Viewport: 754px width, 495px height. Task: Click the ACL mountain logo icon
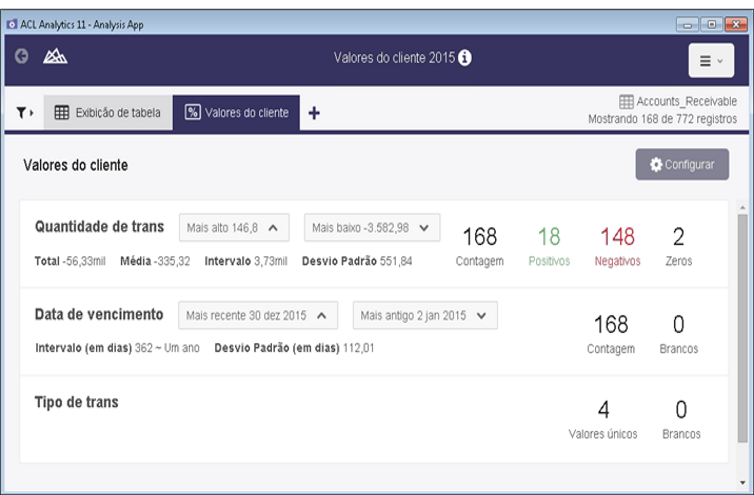tap(54, 58)
